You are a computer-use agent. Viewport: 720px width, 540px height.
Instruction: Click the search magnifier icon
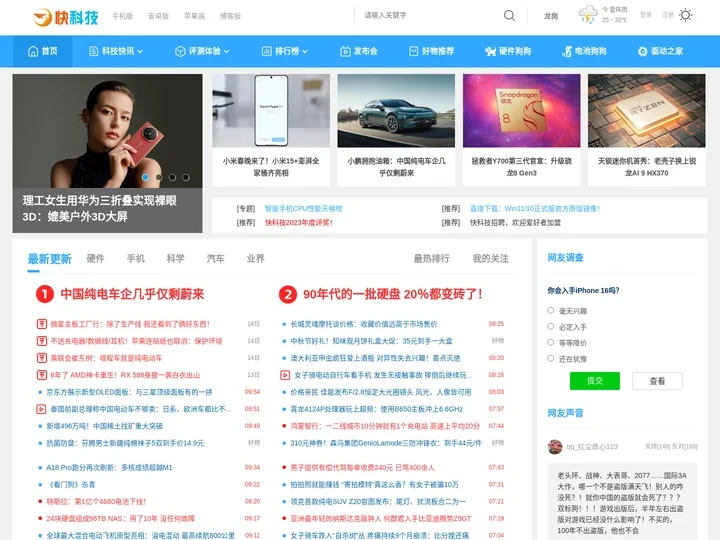pos(509,16)
